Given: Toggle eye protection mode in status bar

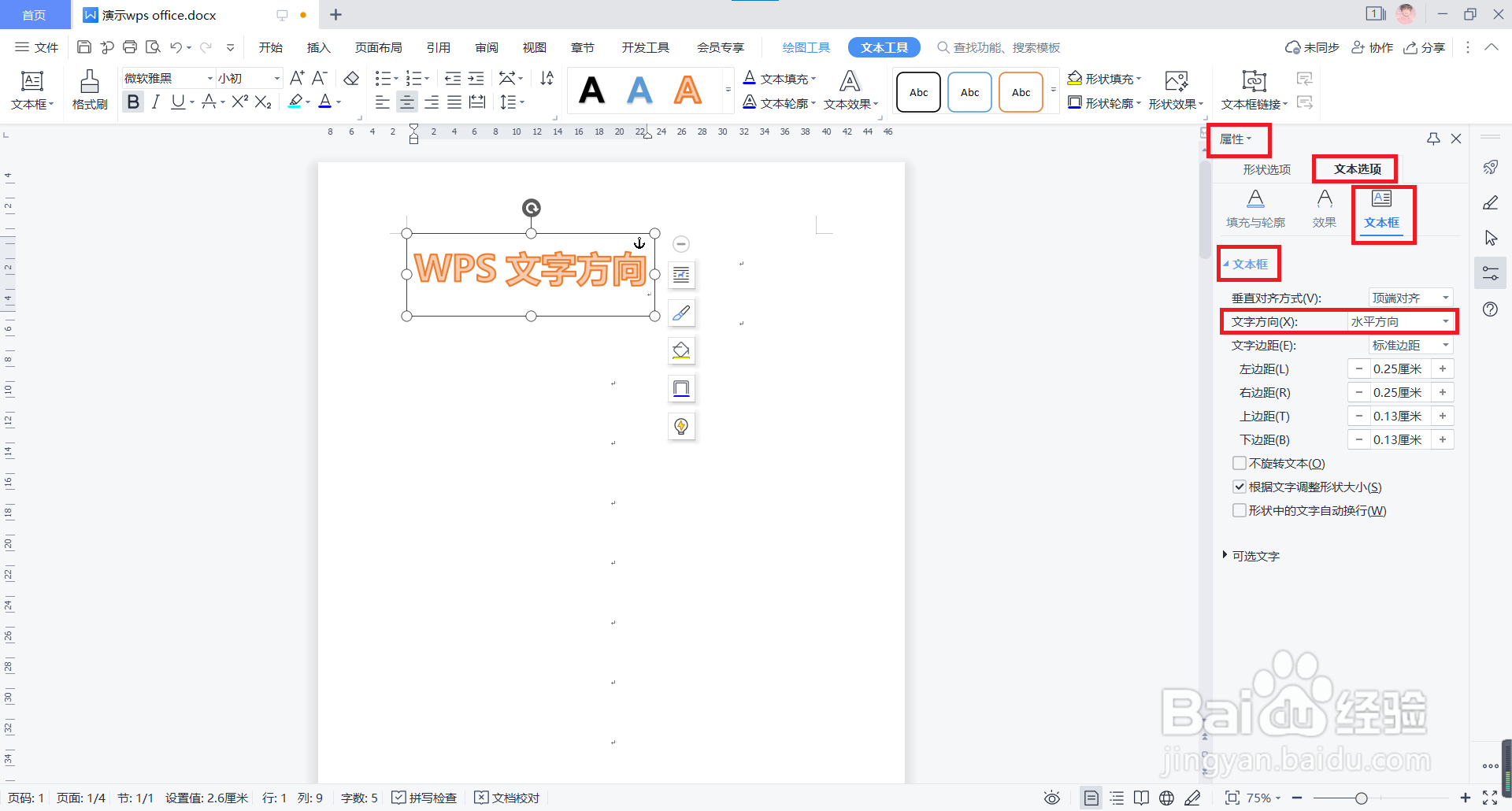Looking at the screenshot, I should [1052, 798].
